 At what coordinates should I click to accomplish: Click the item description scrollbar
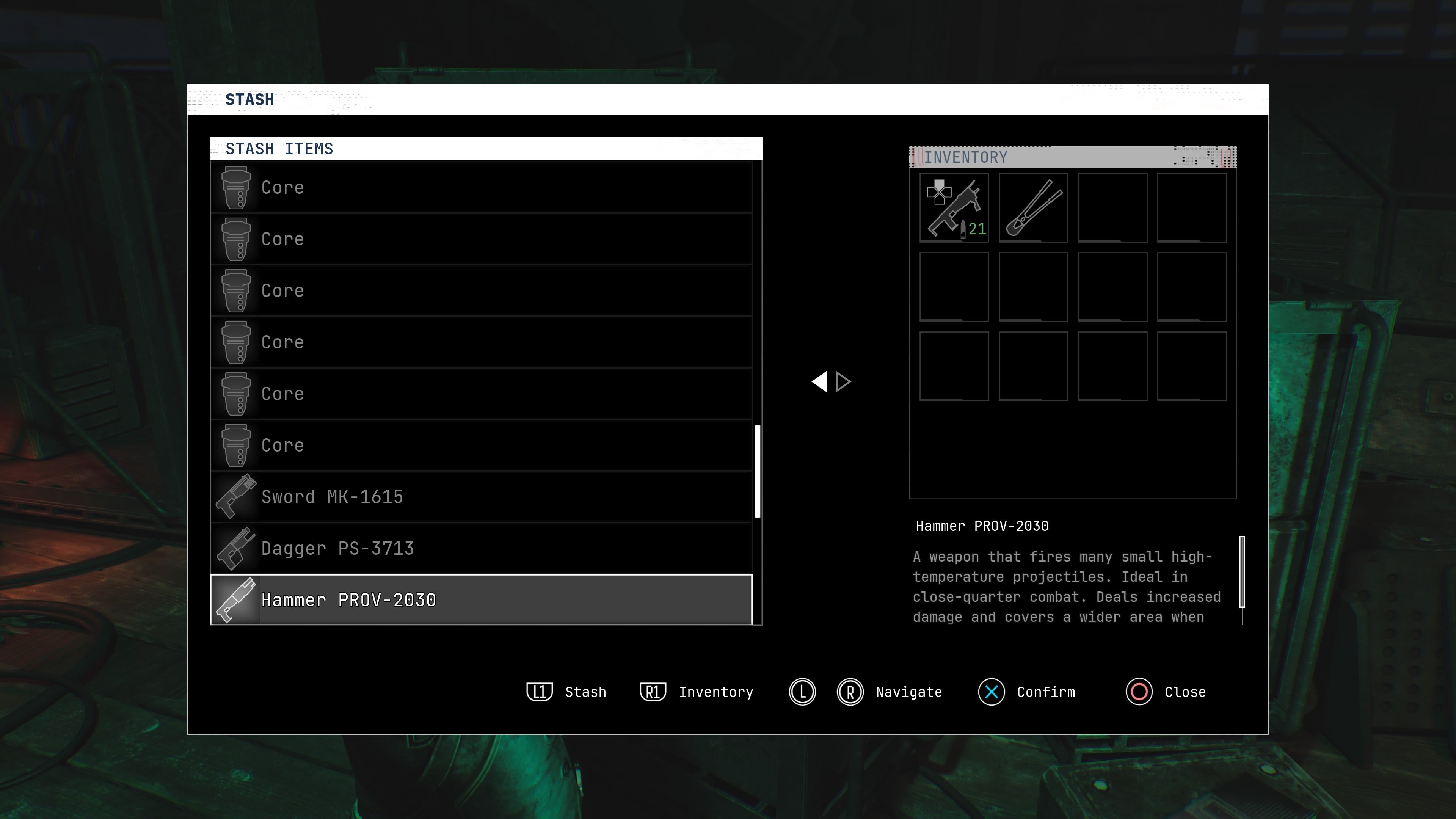(1242, 571)
